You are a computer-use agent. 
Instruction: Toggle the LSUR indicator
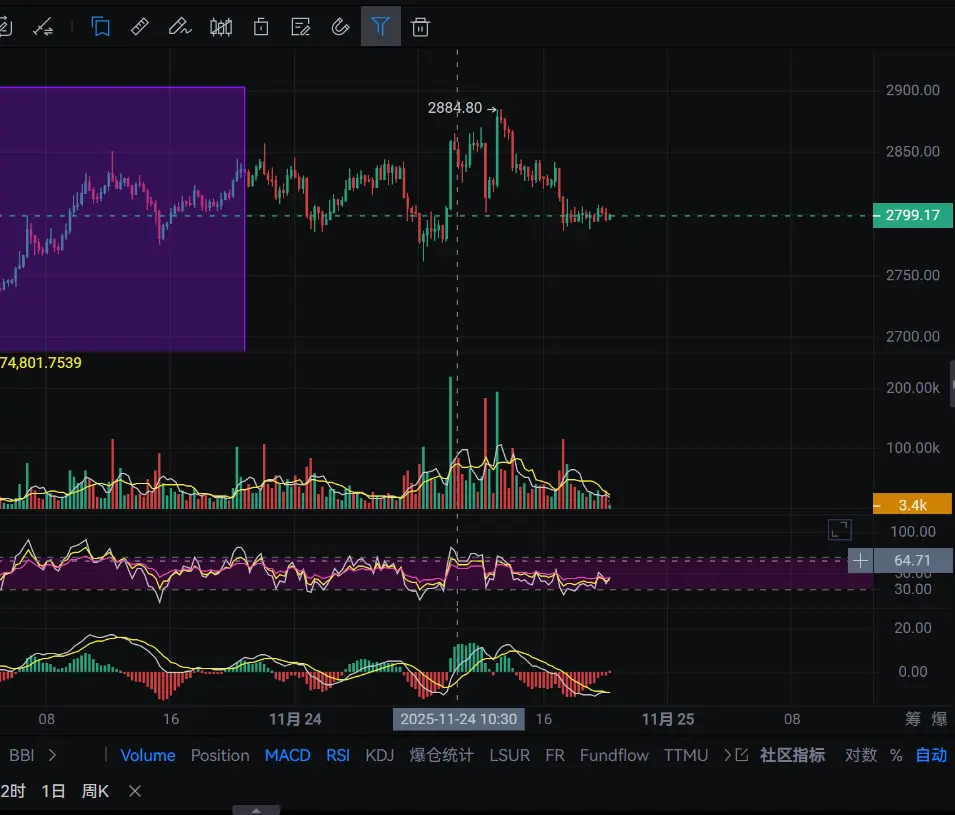(510, 755)
